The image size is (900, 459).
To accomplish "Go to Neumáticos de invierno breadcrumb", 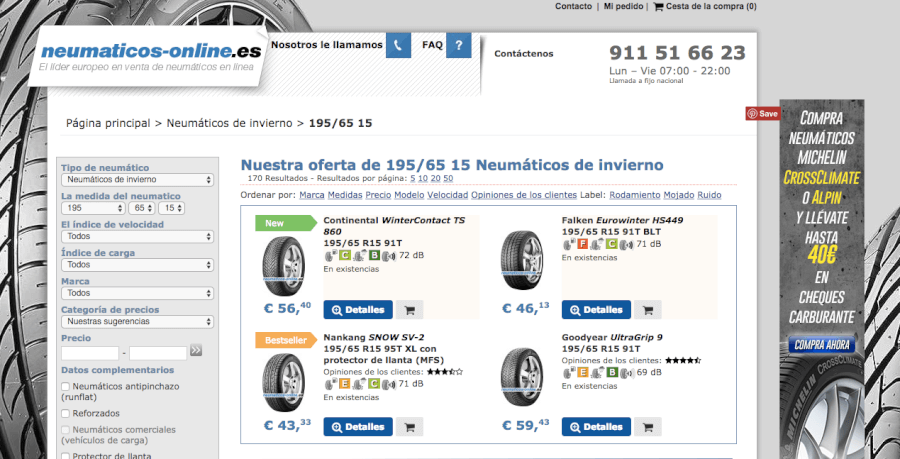I will pyautogui.click(x=230, y=123).
